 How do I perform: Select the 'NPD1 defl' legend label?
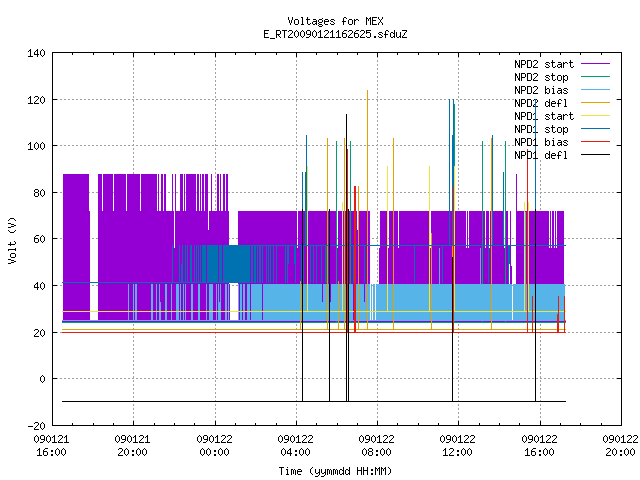(541, 155)
